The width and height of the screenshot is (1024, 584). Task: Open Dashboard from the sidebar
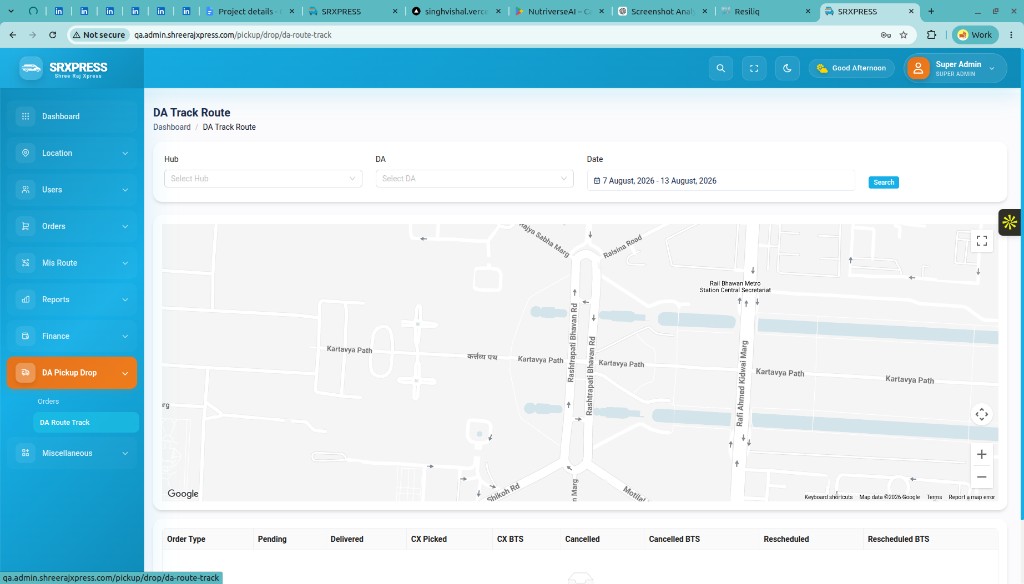coord(72,116)
